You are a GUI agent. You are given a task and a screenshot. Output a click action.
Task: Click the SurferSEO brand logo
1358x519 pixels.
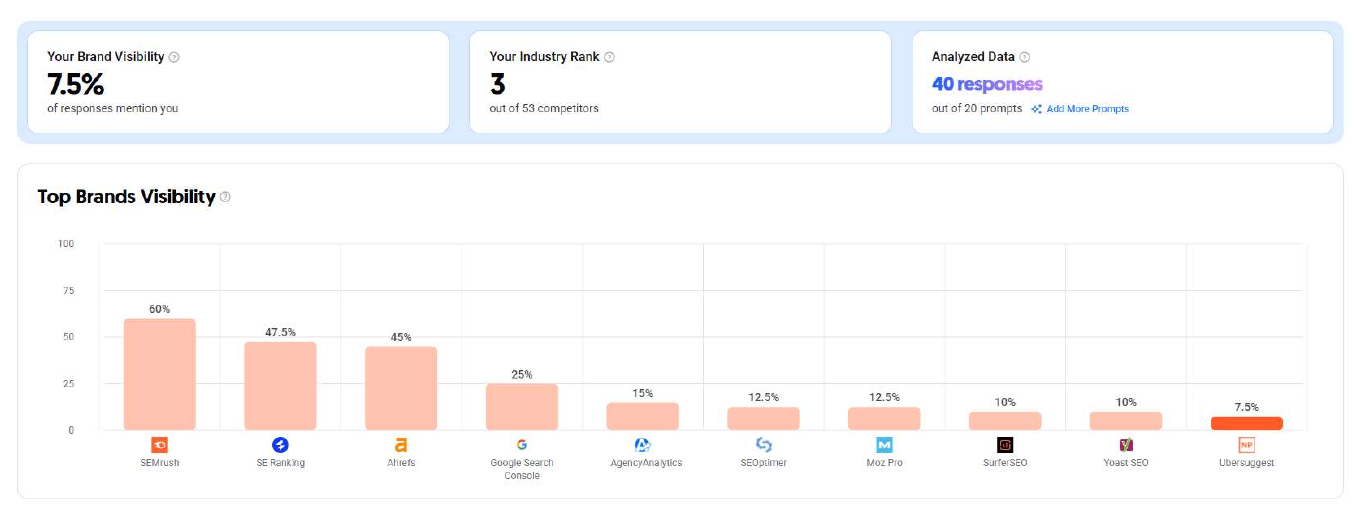[1005, 445]
